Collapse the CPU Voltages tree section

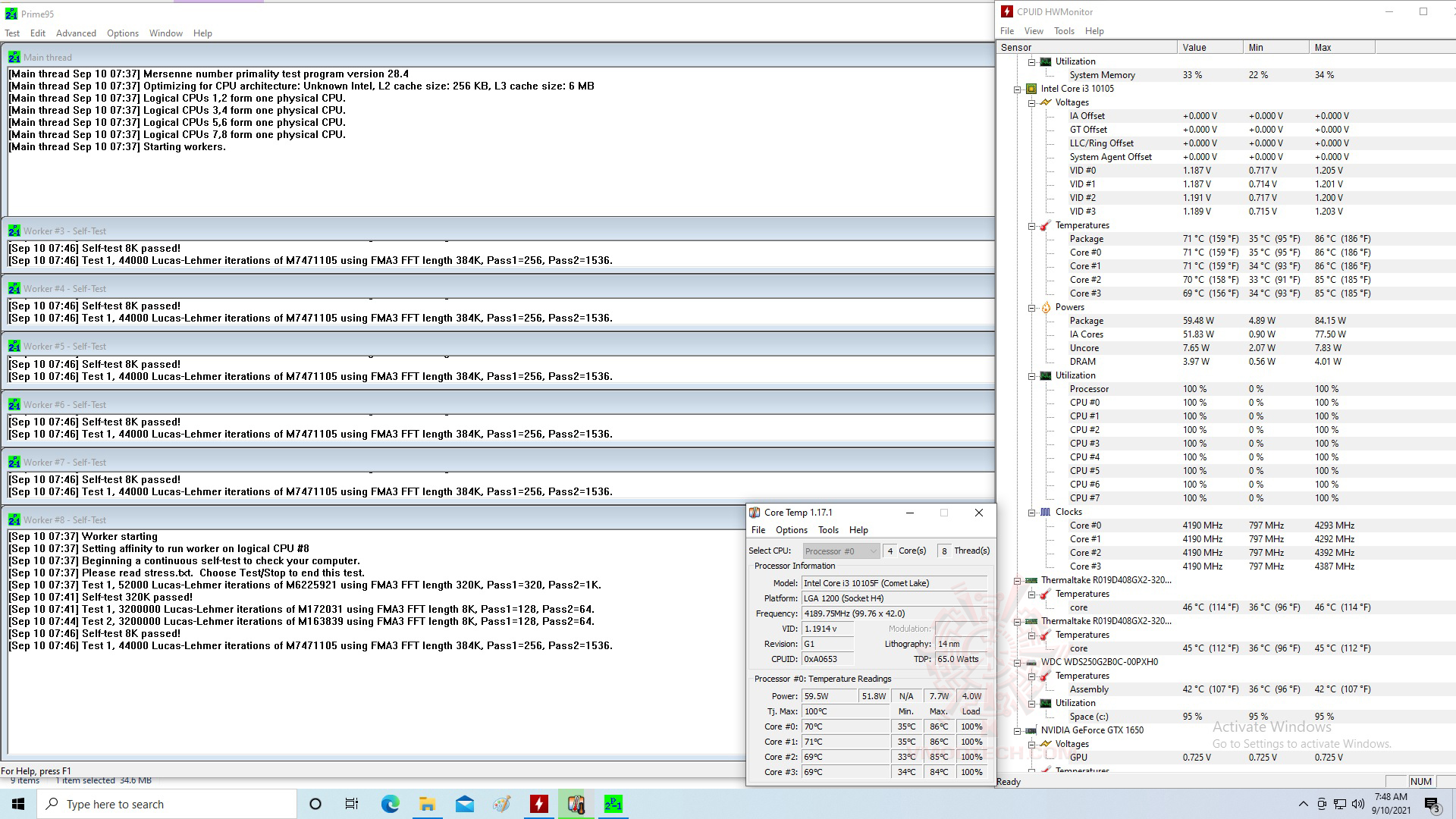click(1031, 102)
